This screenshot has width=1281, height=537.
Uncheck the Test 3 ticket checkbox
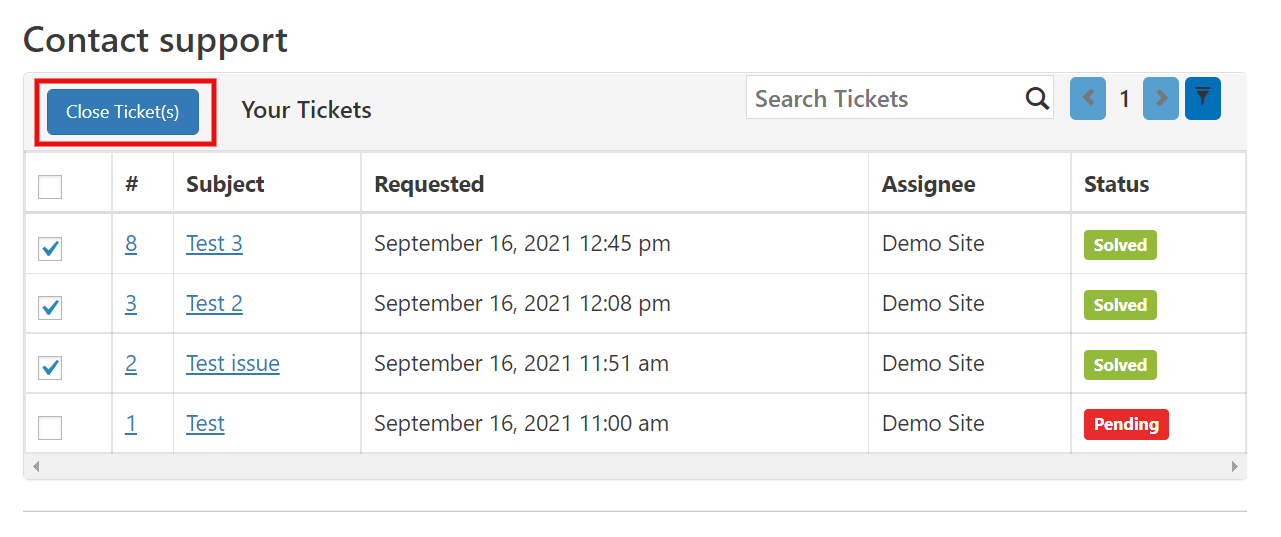click(50, 248)
